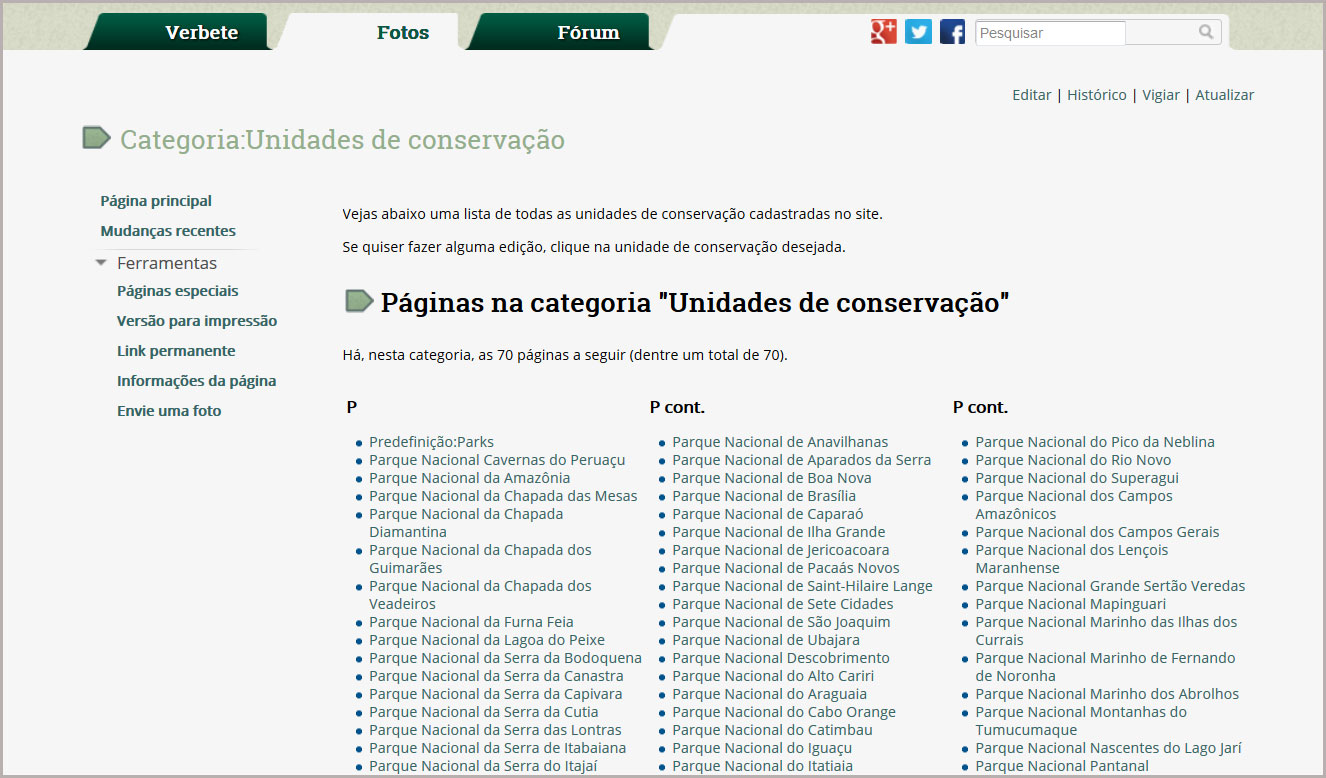The image size is (1326, 778).
Task: Click the Editar link
Action: (1031, 95)
